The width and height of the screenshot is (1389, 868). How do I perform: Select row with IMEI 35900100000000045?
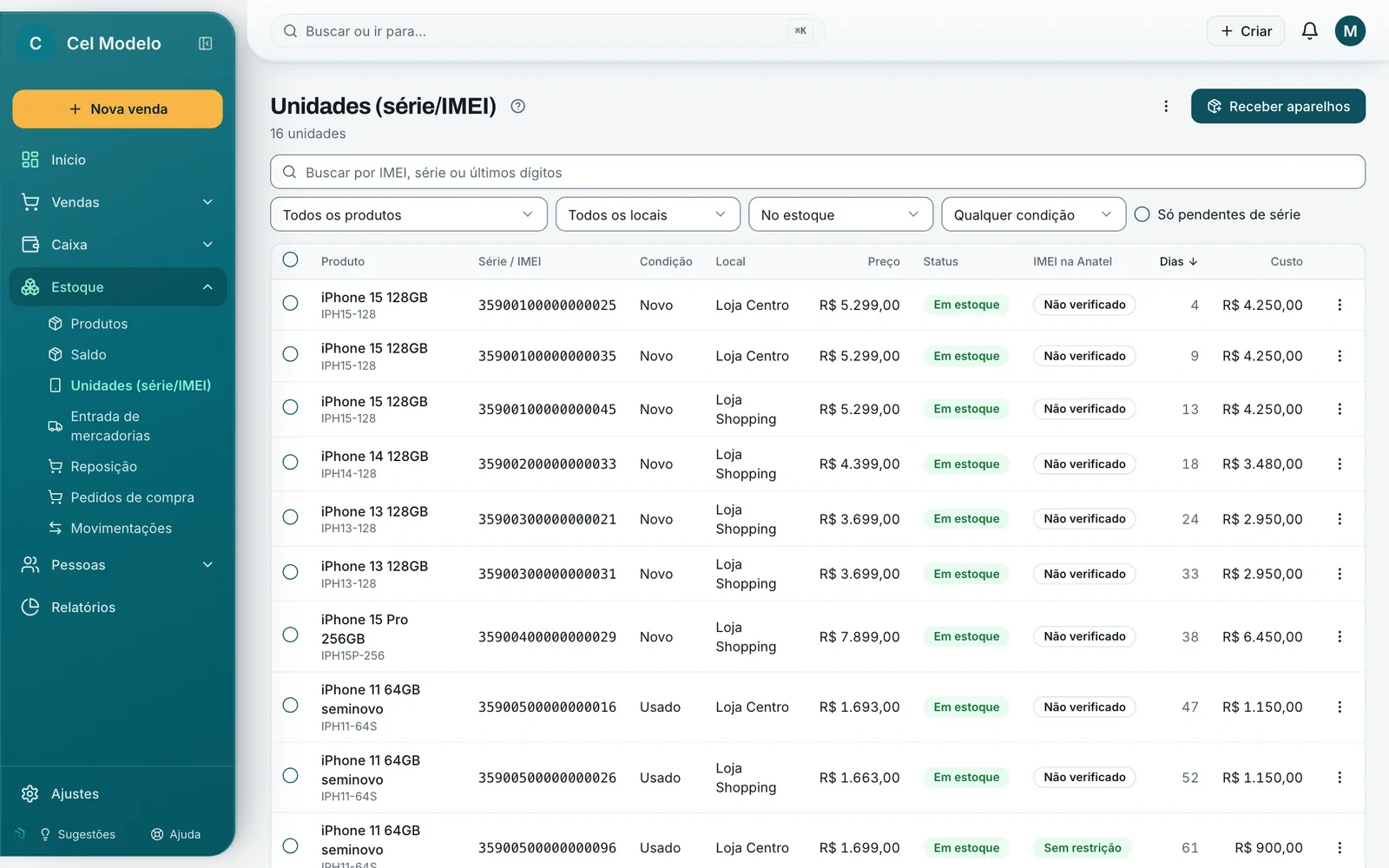coord(290,407)
